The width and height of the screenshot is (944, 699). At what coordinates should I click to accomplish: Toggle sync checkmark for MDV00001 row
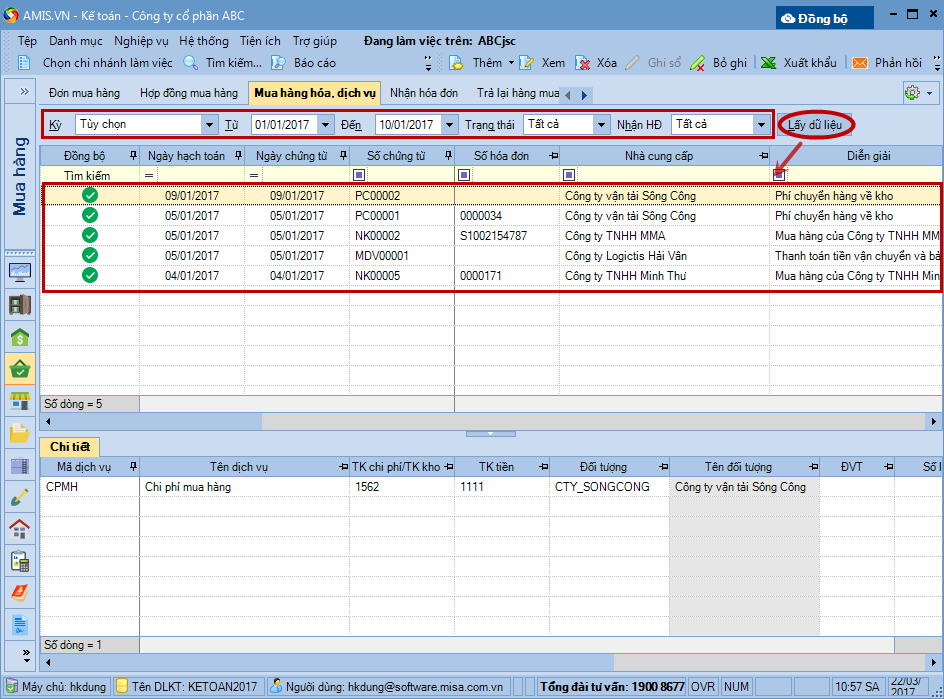(90, 256)
